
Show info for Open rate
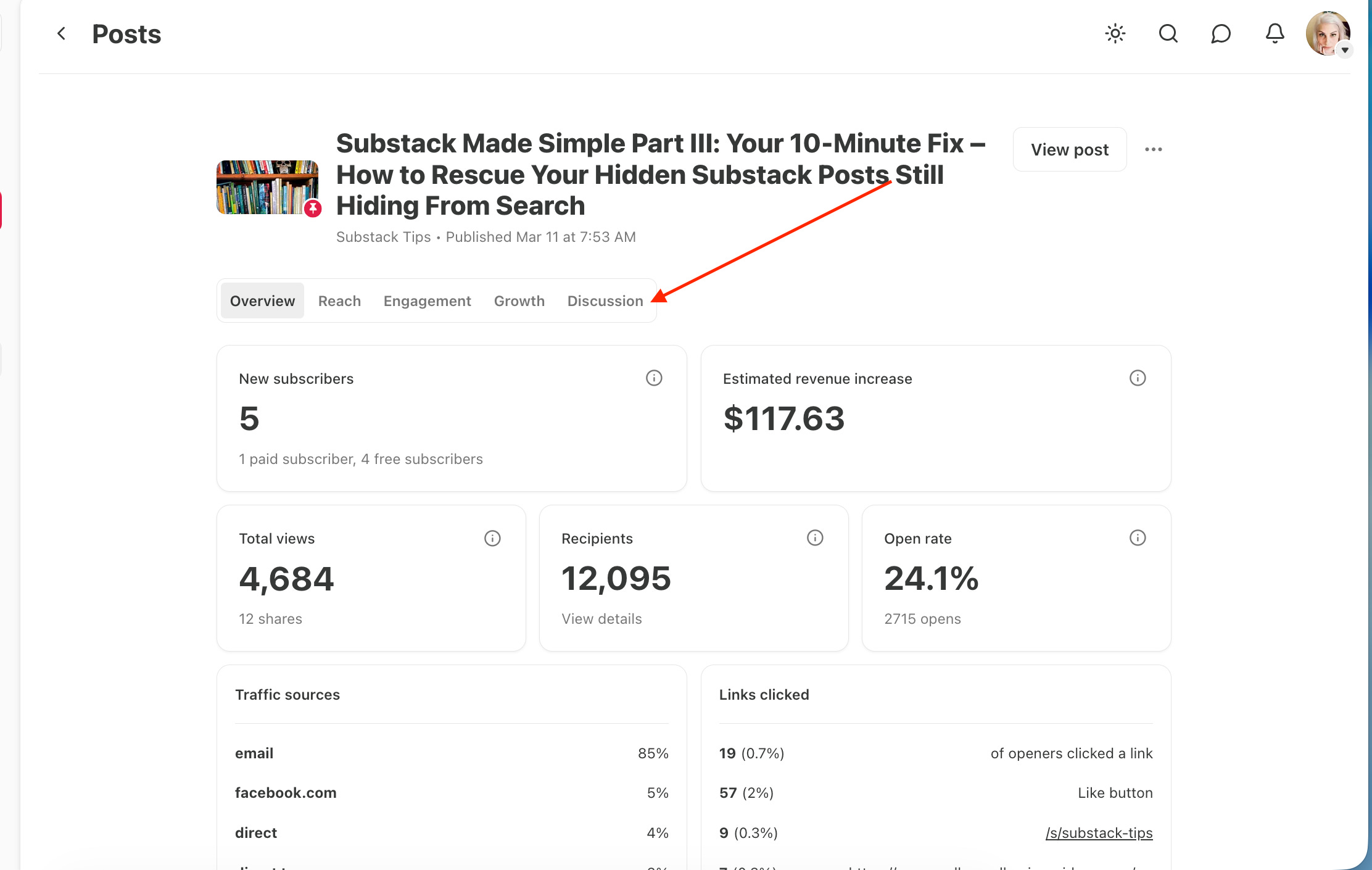[1138, 538]
